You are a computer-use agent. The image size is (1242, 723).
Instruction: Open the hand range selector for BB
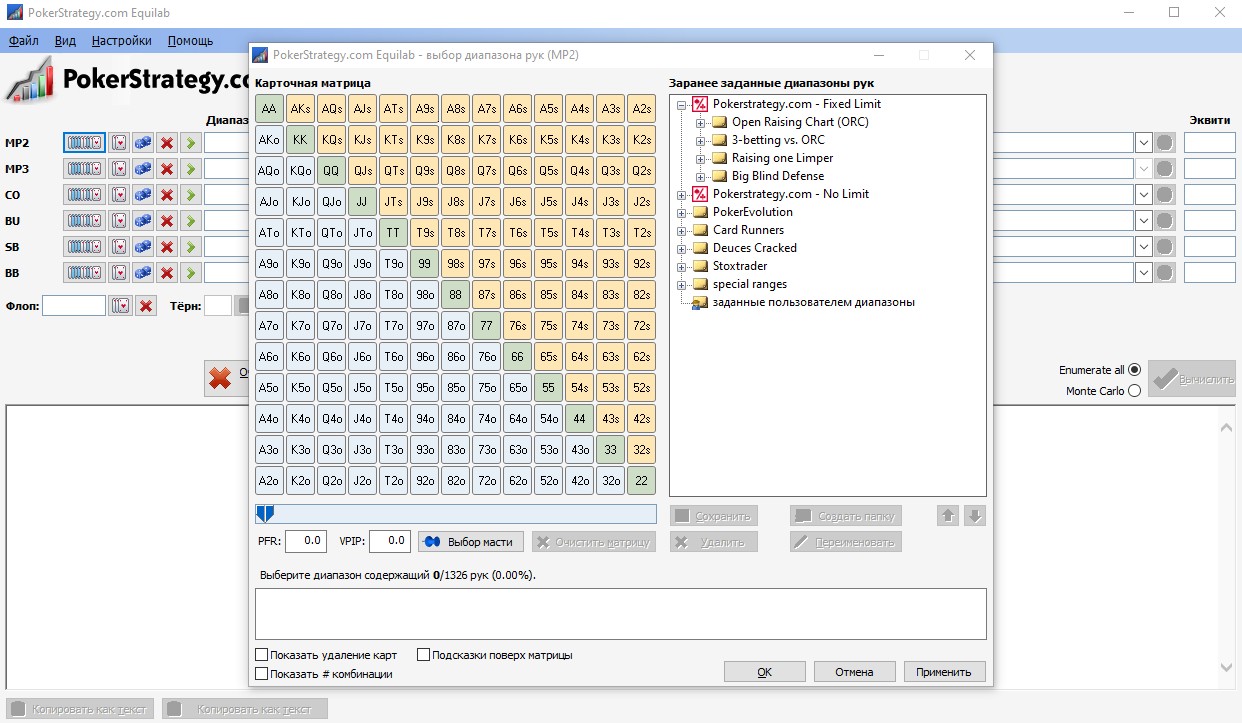tap(84, 272)
